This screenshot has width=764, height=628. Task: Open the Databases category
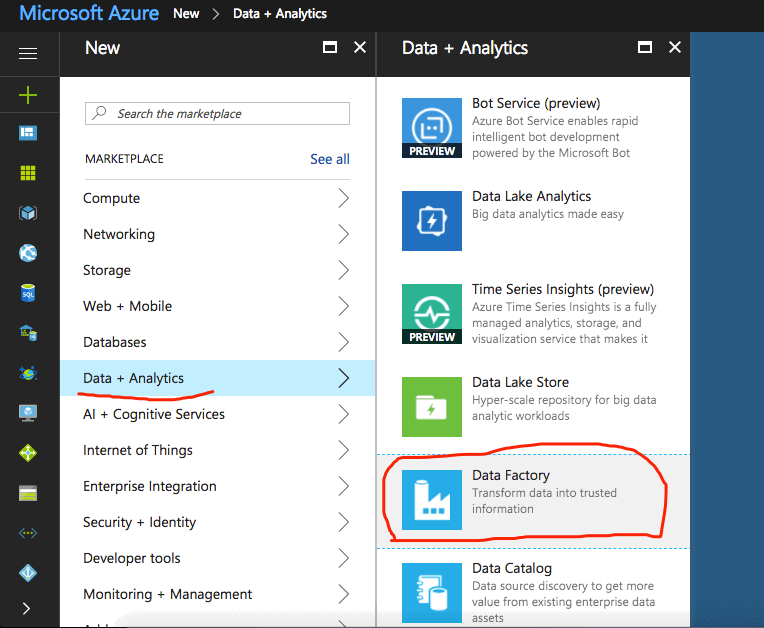[217, 343]
